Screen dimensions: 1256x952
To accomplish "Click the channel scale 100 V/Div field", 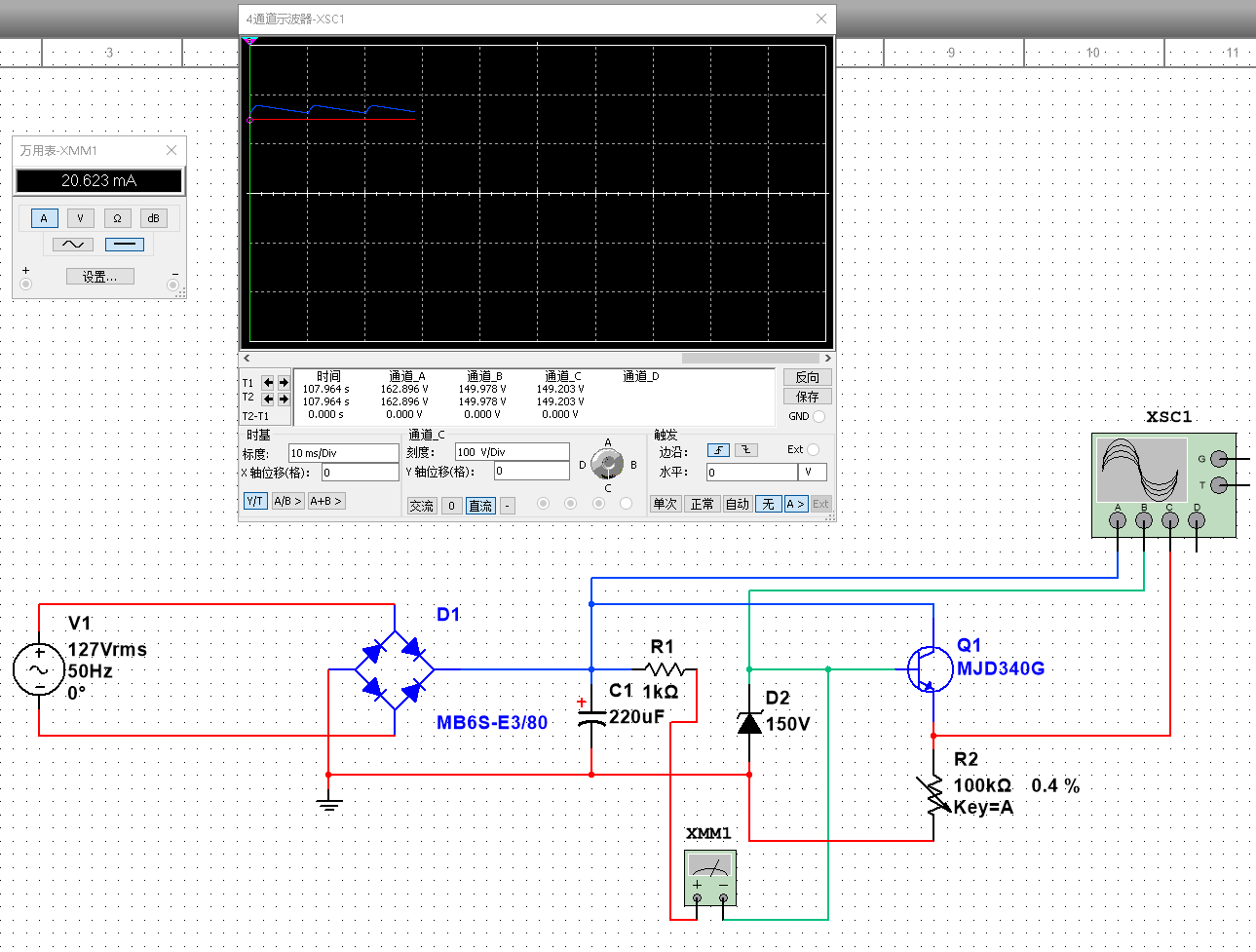I will coord(512,452).
